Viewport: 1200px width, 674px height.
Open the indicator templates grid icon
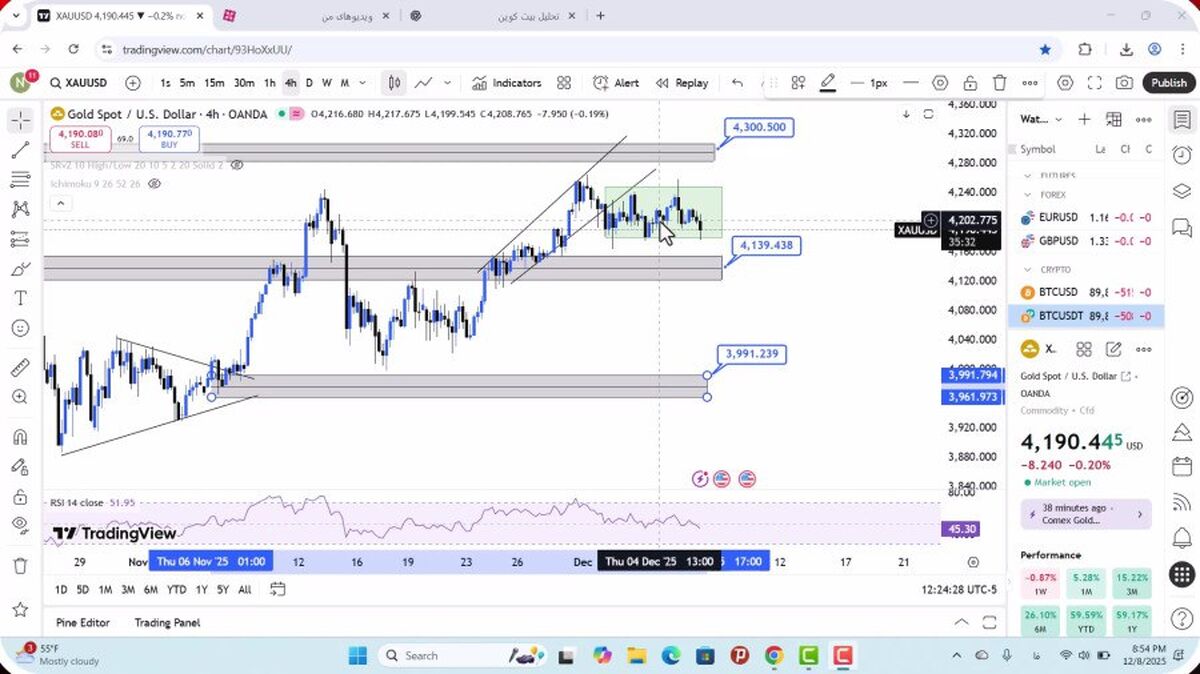(564, 83)
